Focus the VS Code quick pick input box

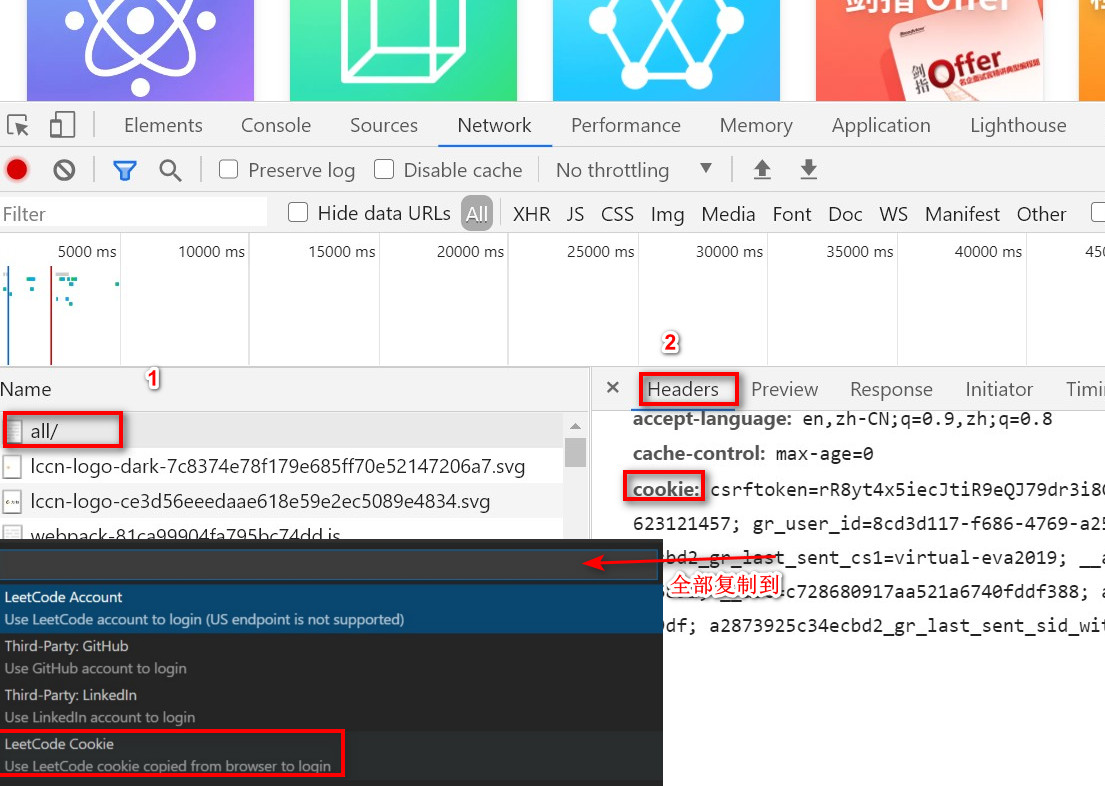tap(329, 564)
